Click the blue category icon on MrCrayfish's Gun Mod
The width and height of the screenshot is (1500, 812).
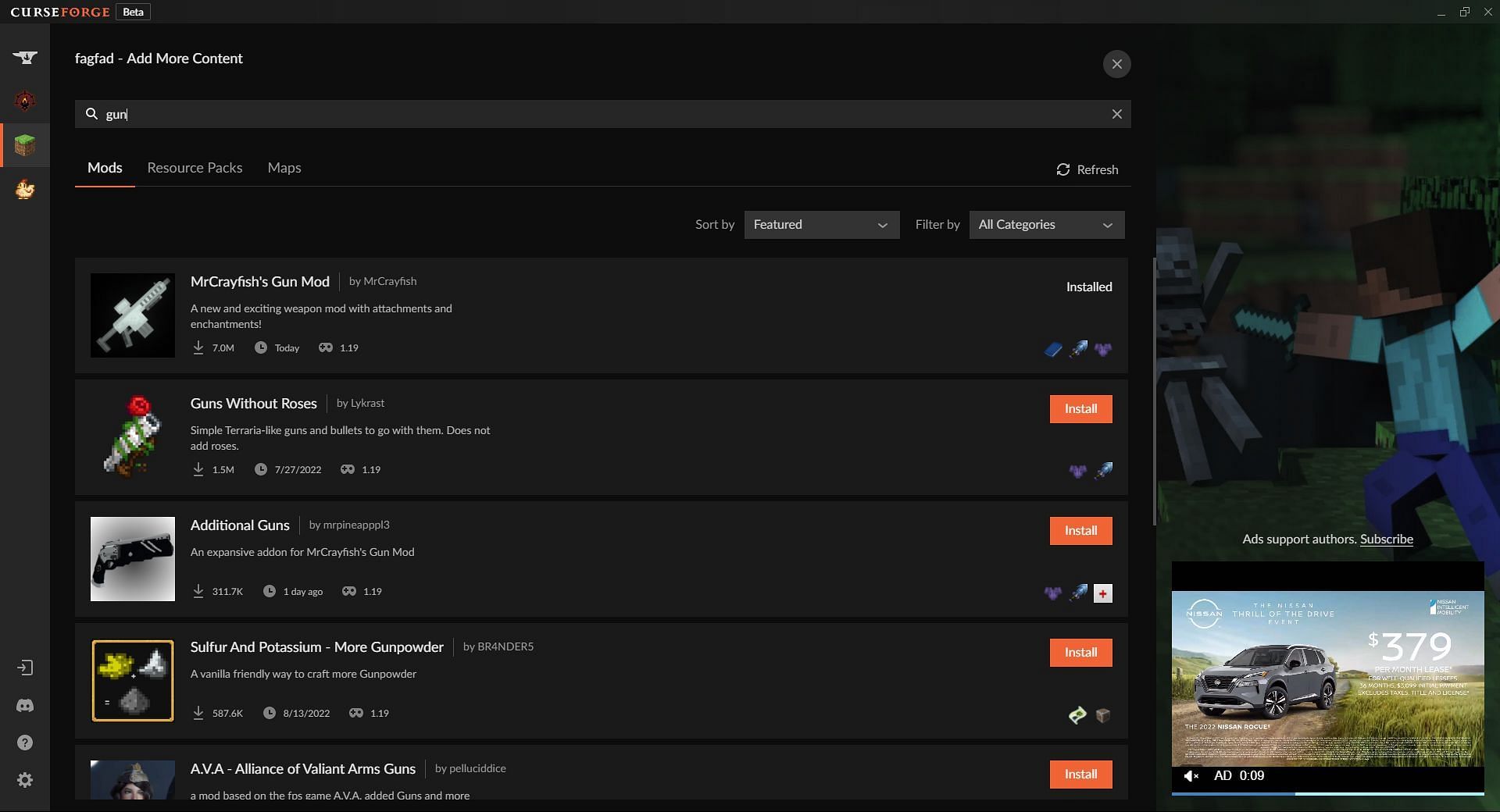pyautogui.click(x=1053, y=349)
